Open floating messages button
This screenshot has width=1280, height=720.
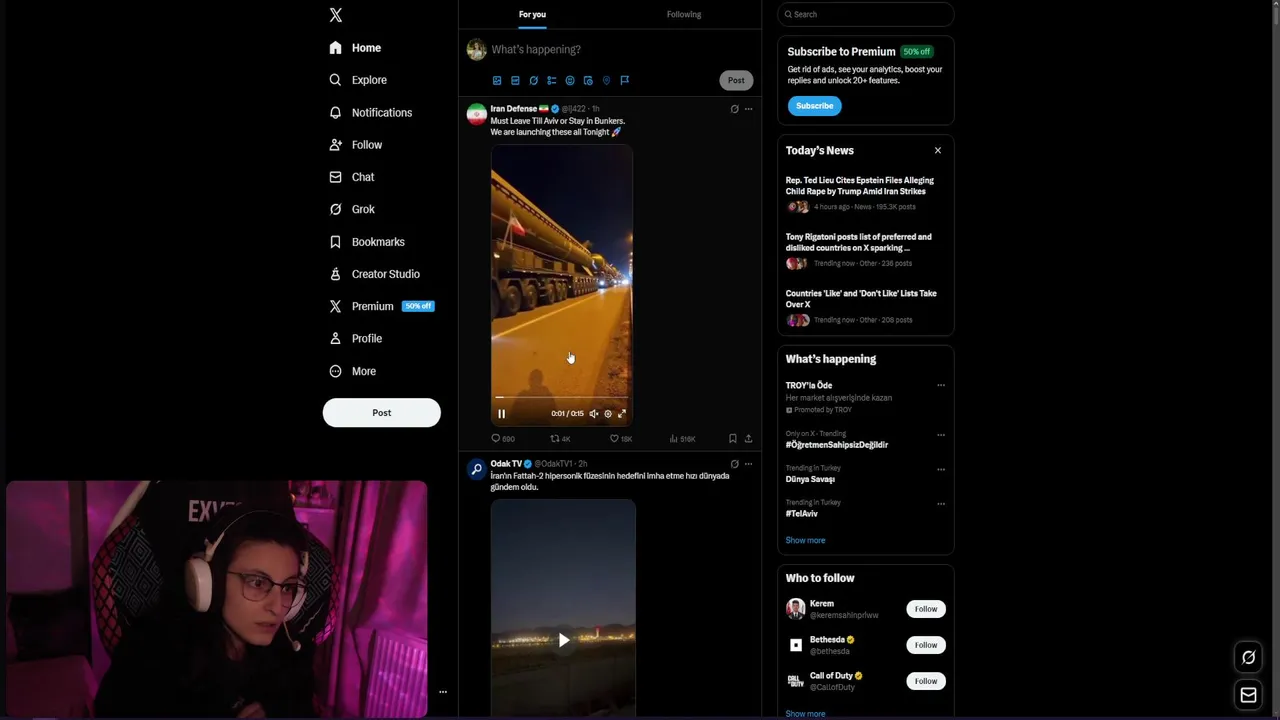[1248, 694]
